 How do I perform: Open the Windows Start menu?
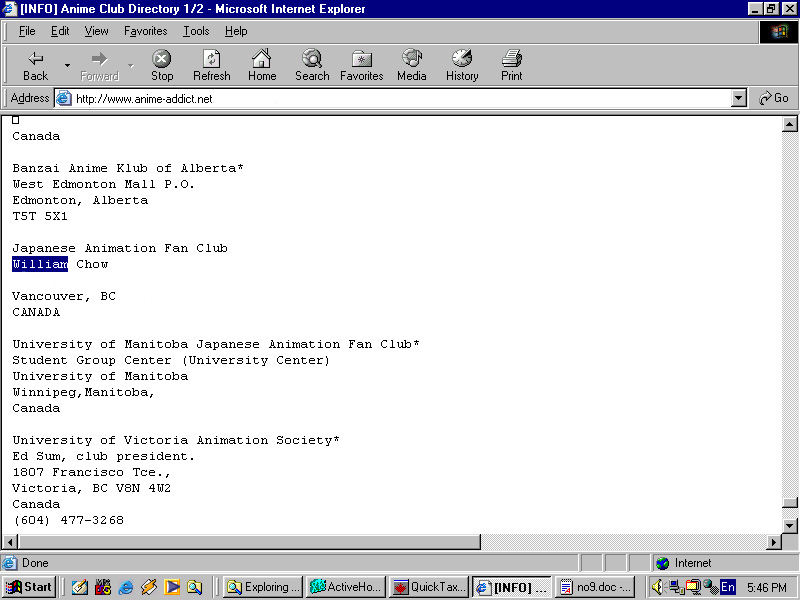coord(29,587)
